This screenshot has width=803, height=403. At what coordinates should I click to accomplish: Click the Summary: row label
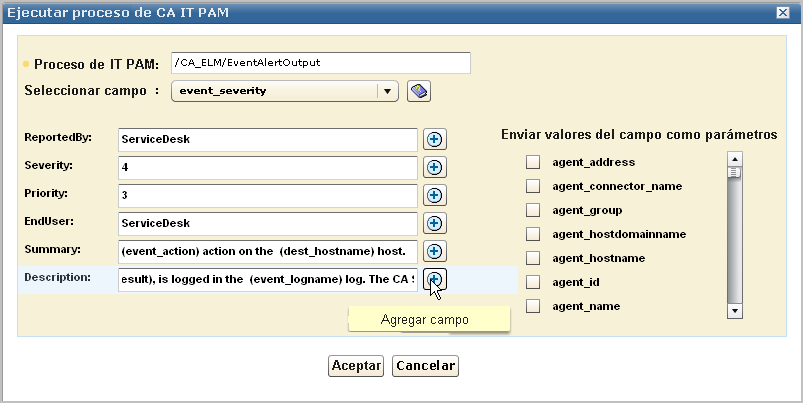coord(52,249)
